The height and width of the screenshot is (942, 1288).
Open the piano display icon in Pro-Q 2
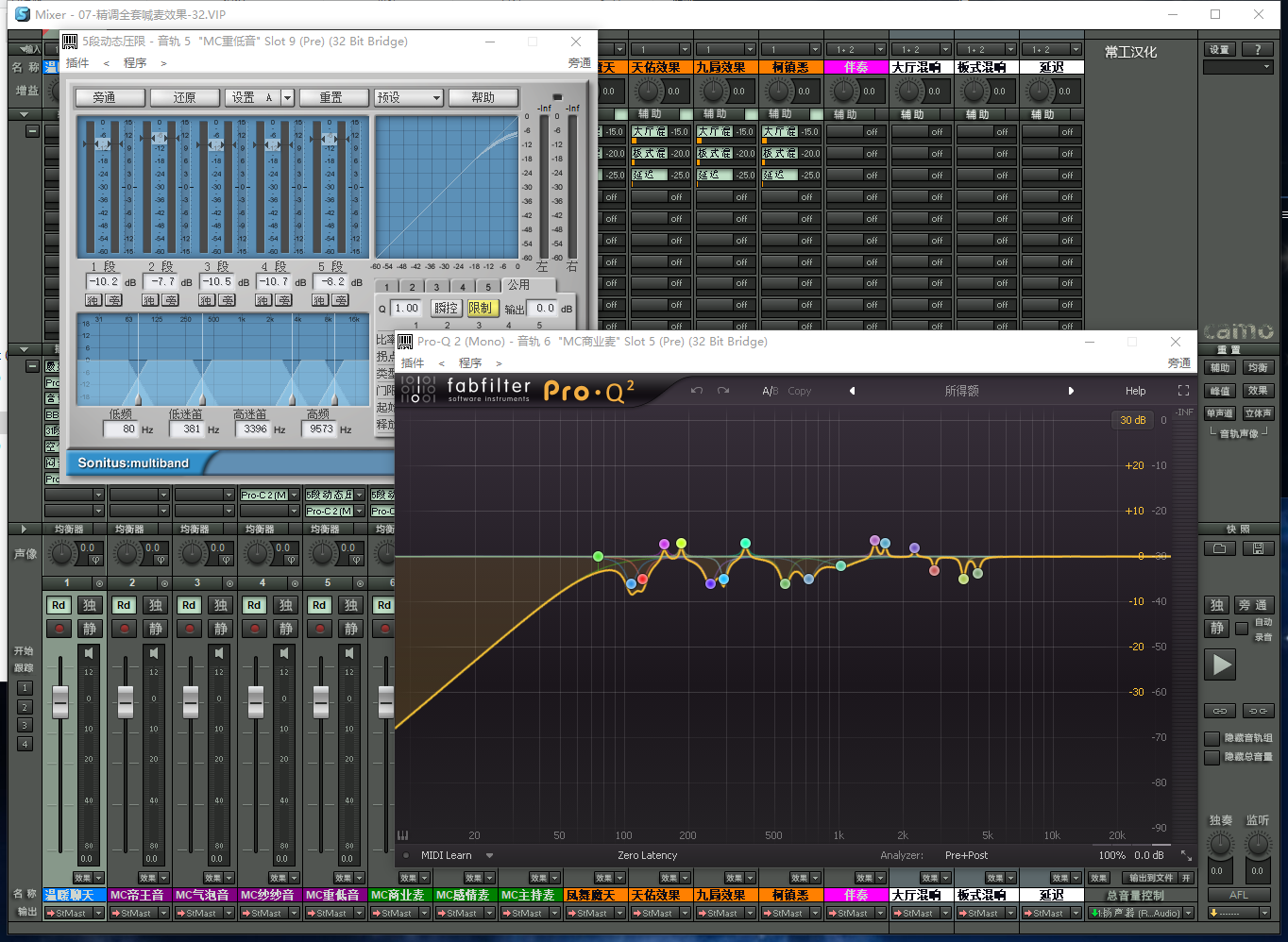[x=403, y=835]
